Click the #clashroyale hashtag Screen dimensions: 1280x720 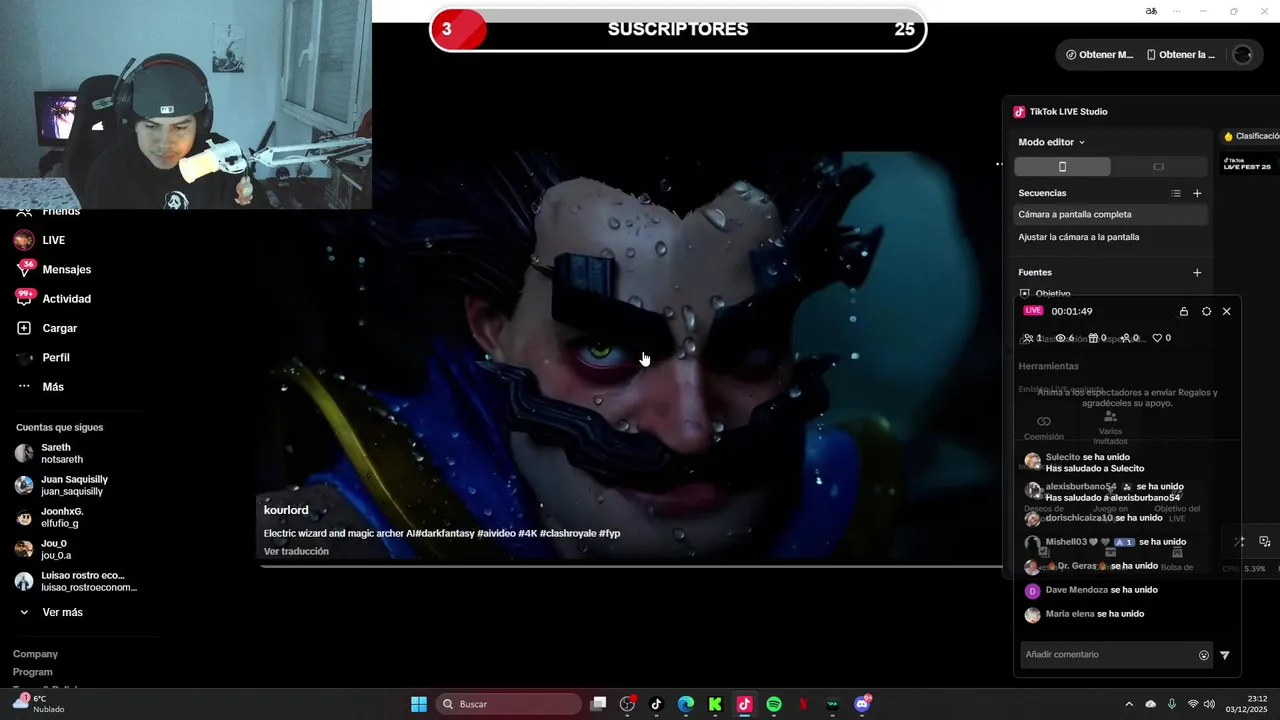(x=567, y=533)
